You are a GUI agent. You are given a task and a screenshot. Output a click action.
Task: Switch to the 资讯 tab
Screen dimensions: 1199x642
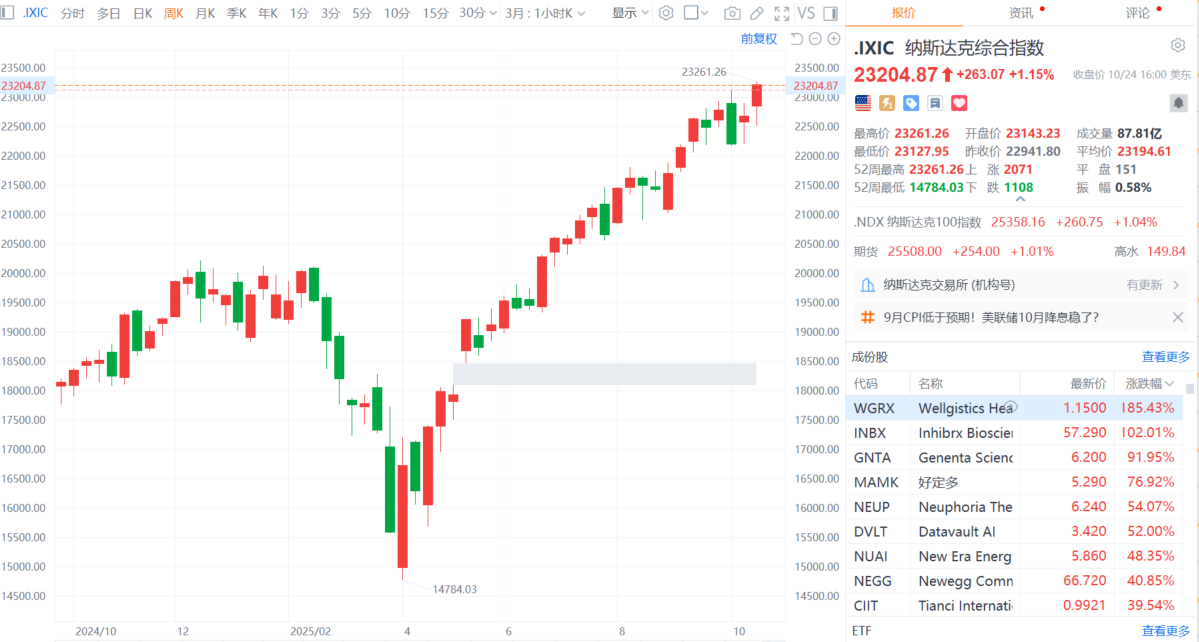coord(1021,13)
